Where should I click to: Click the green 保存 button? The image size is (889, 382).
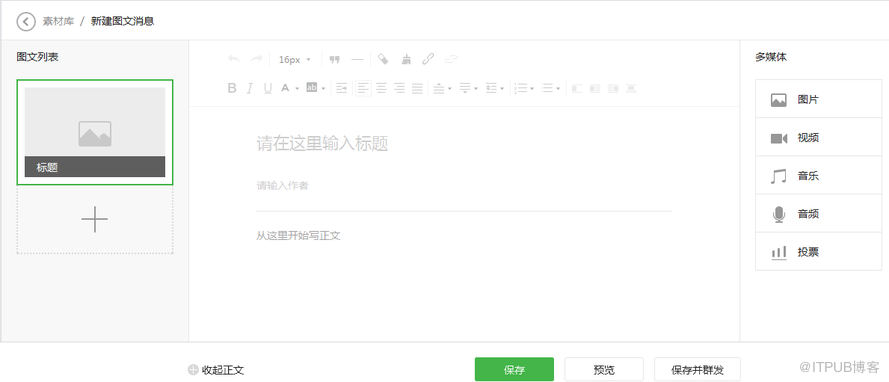(x=514, y=370)
